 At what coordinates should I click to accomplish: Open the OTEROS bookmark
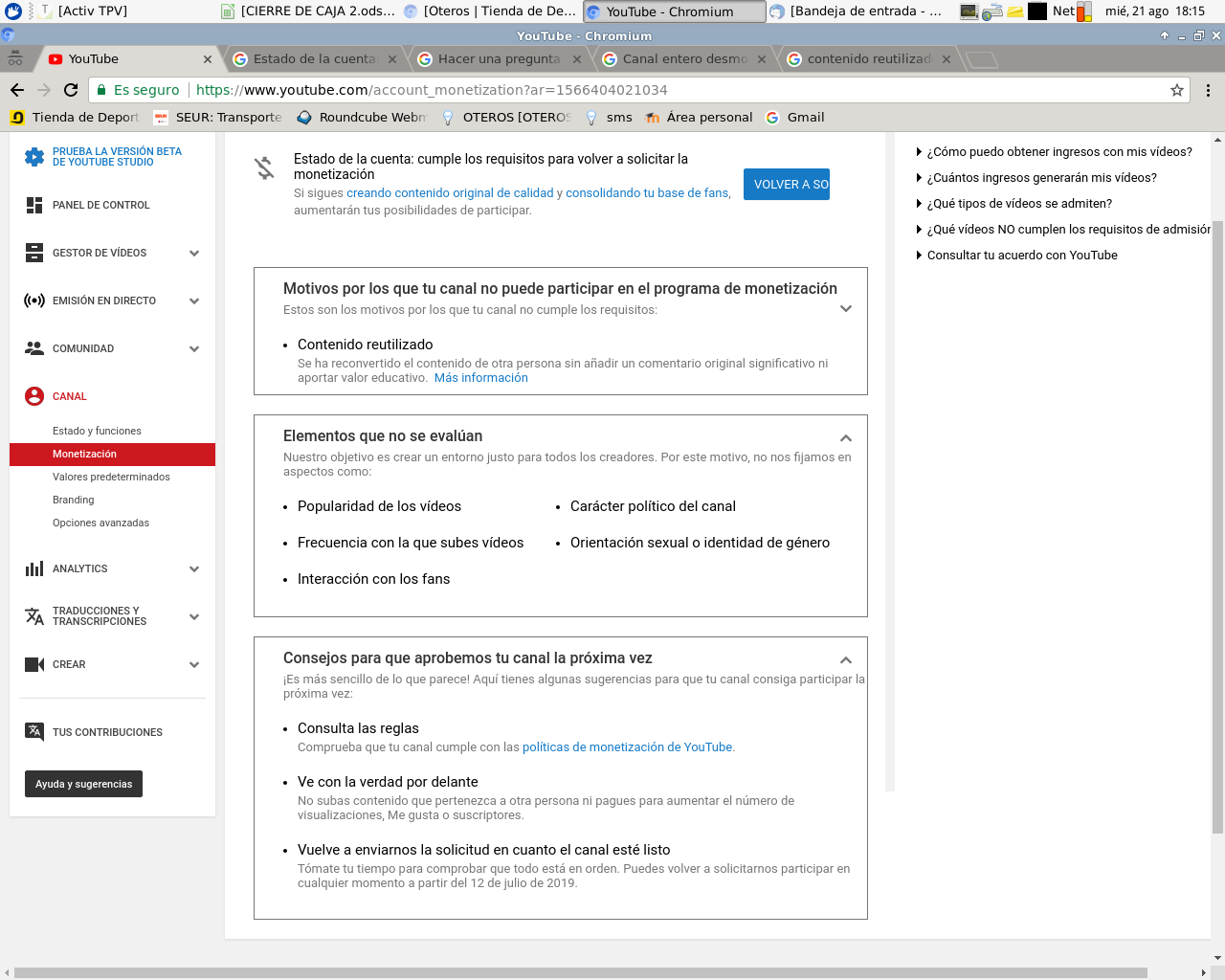tap(506, 118)
